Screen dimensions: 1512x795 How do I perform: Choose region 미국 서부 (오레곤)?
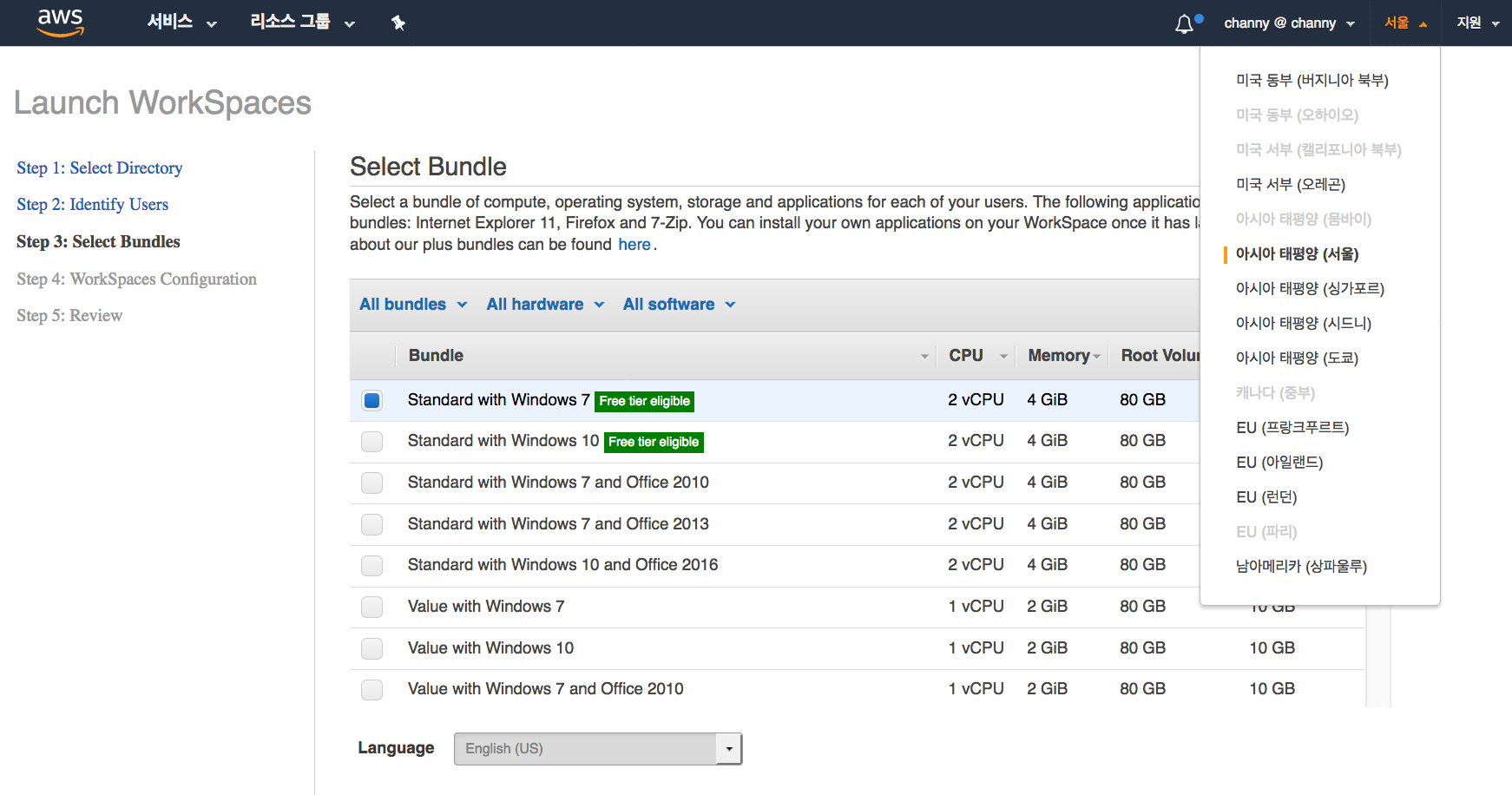pos(1291,185)
